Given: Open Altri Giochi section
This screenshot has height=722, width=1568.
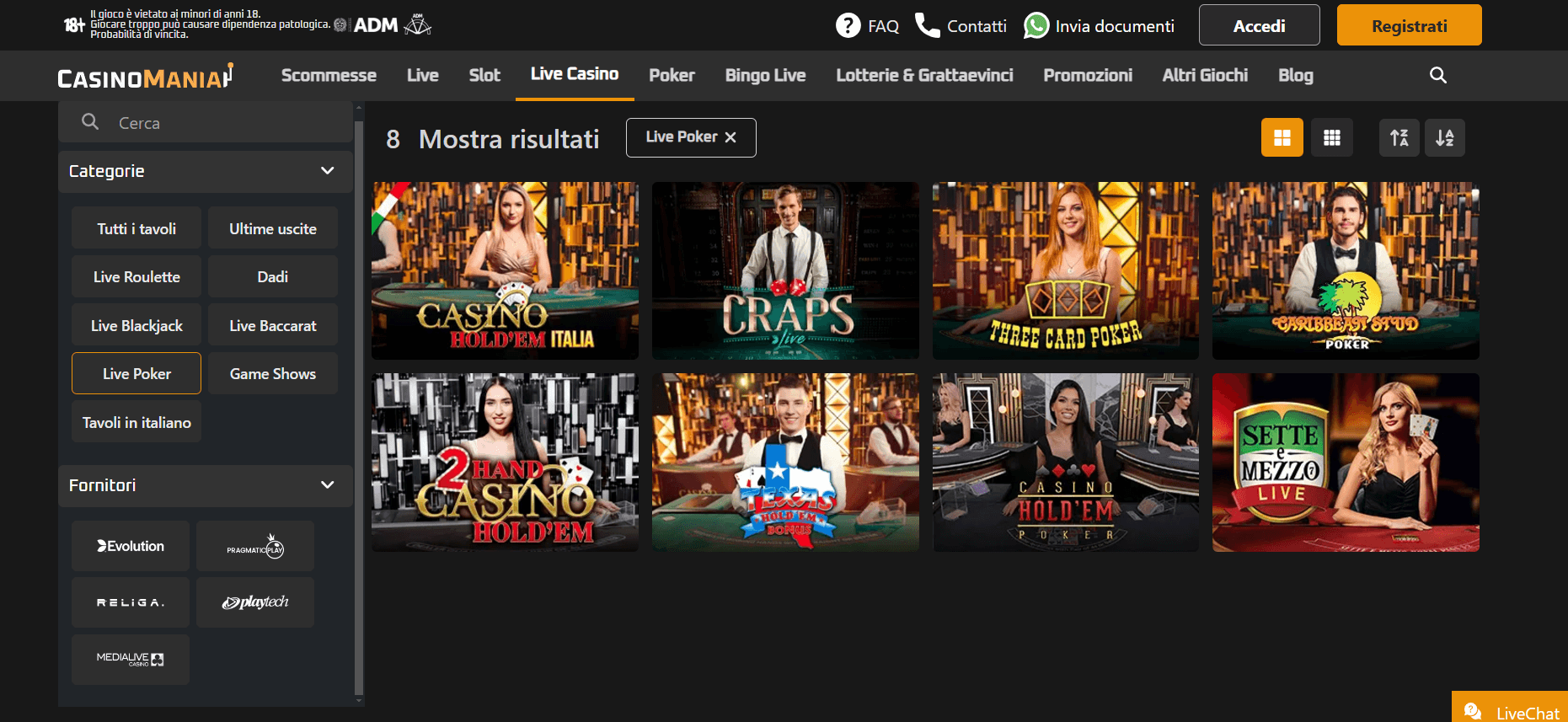Looking at the screenshot, I should 1205,75.
